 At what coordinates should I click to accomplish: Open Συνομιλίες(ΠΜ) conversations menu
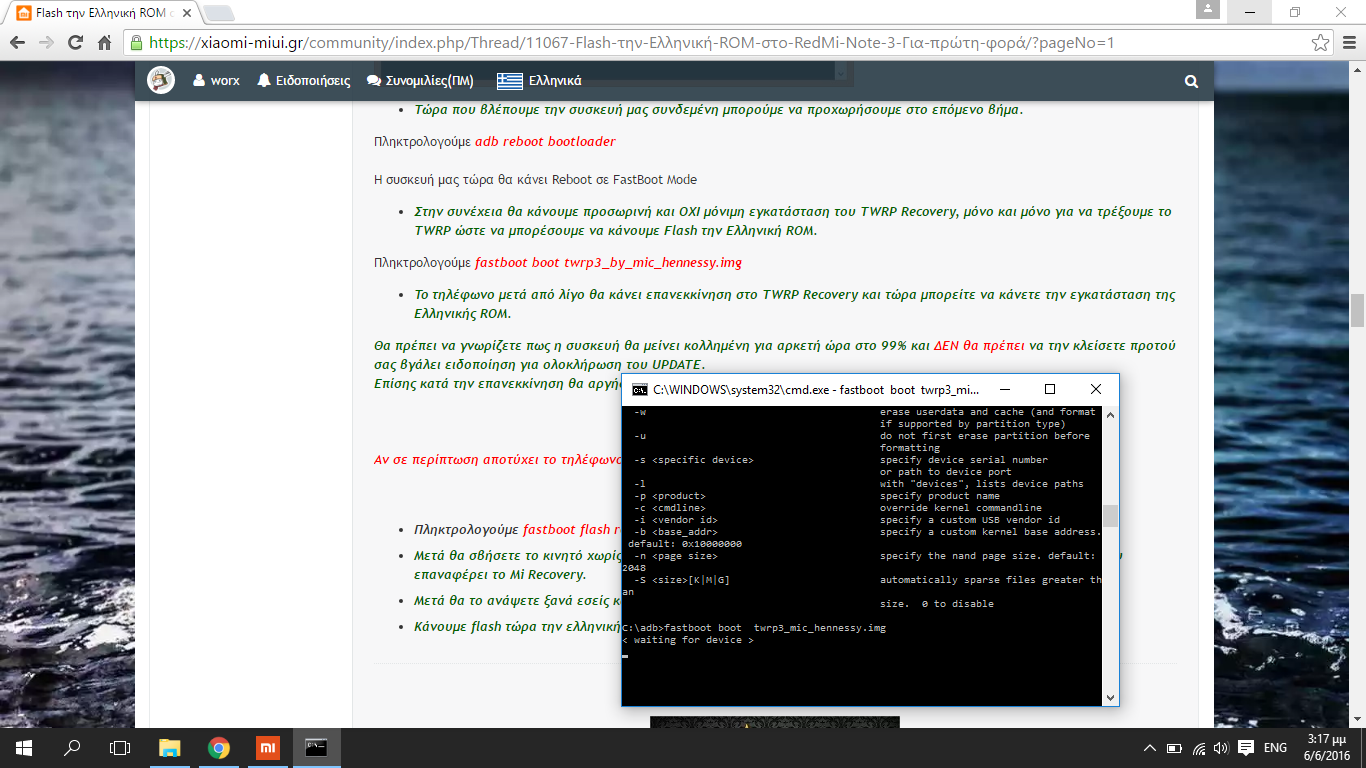tap(420, 81)
